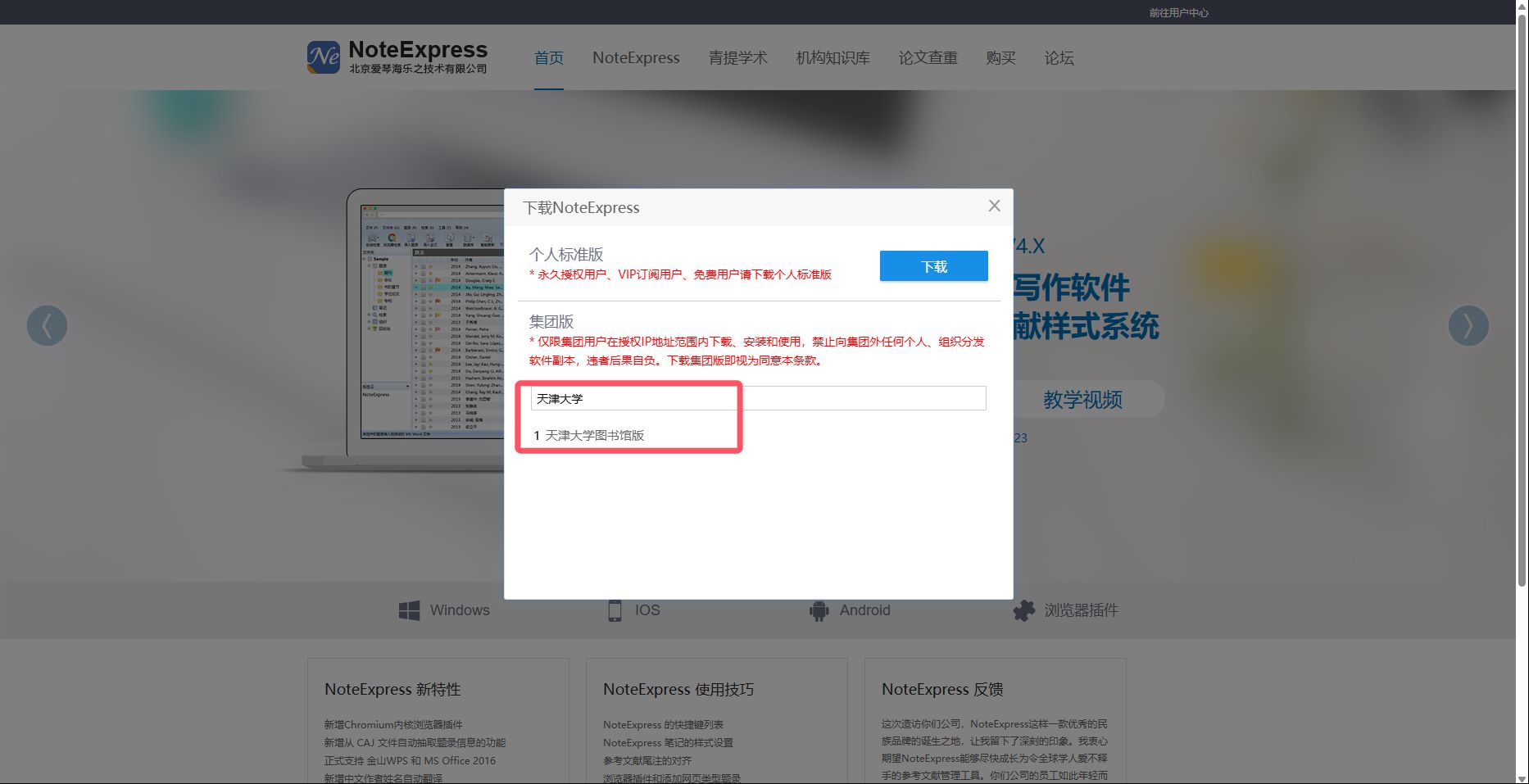Open NoteExpress 的快捷键列表 link
The image size is (1529, 784).
663,724
